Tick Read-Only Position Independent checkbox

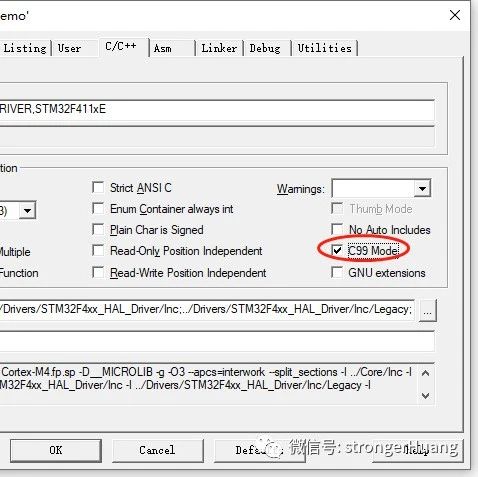98,250
